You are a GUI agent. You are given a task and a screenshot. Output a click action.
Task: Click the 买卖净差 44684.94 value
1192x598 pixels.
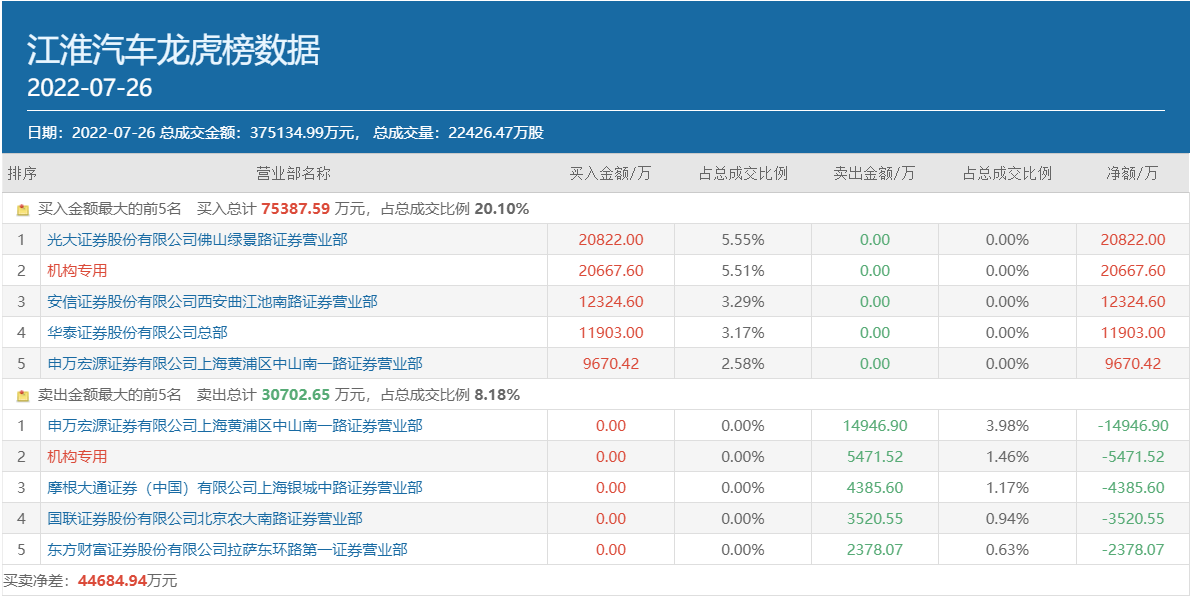[113, 581]
